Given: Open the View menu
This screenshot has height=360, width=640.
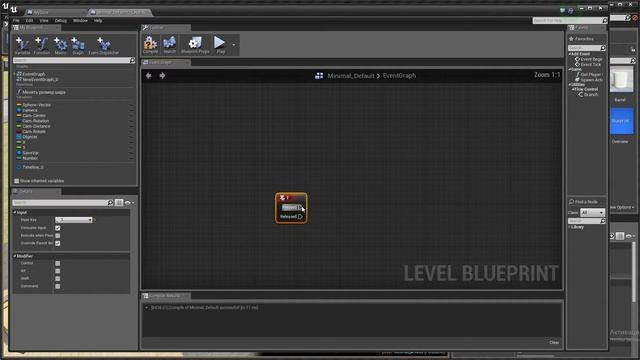Looking at the screenshot, I should tap(44, 20).
